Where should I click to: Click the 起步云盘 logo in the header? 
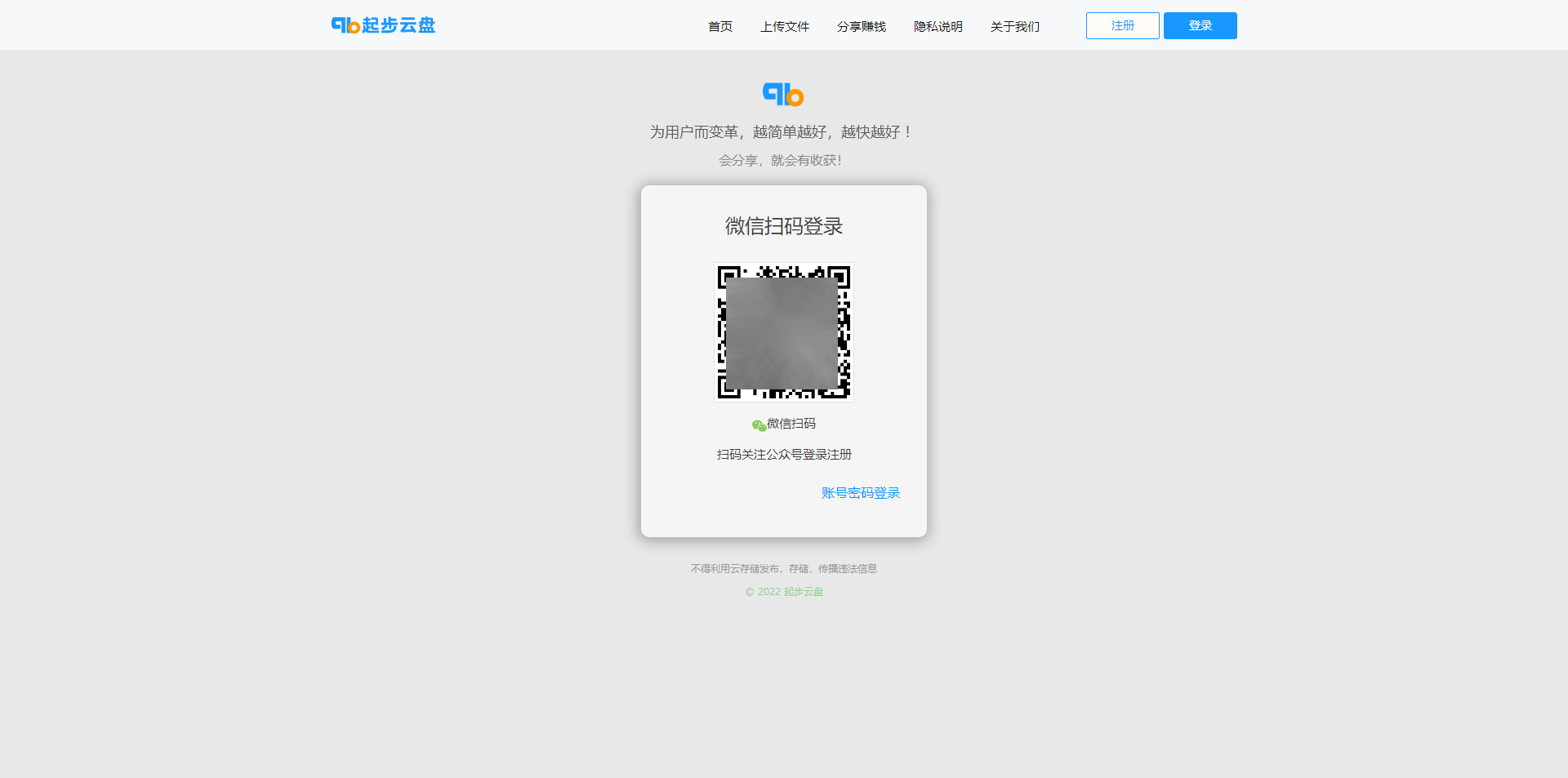(383, 25)
